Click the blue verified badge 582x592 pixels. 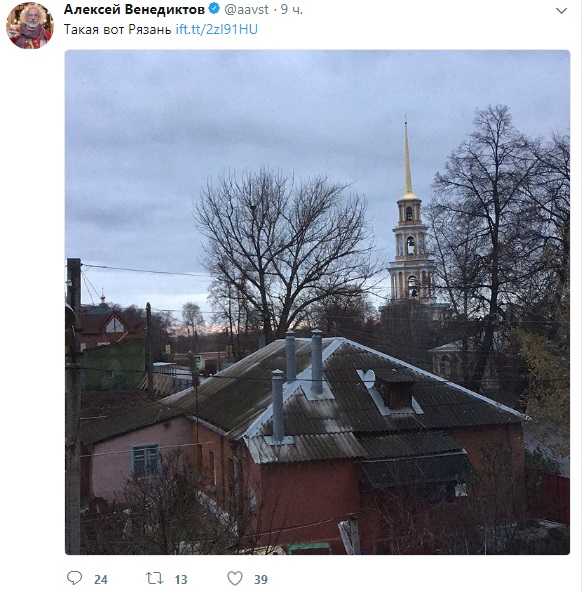(214, 9)
